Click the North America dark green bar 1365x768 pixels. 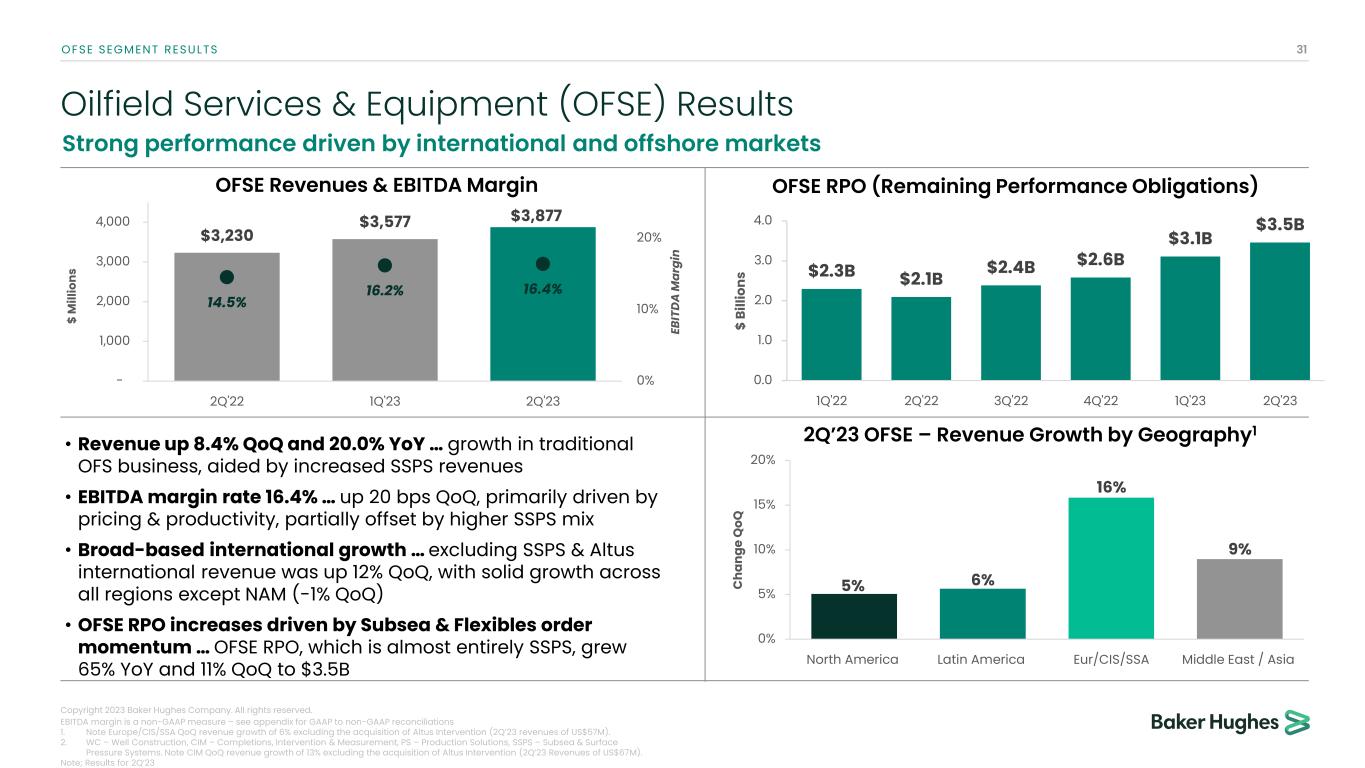[853, 616]
